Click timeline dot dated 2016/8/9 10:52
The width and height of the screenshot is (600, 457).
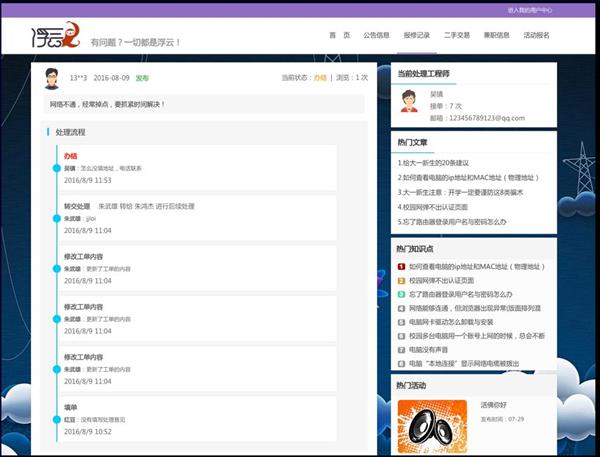click(x=57, y=419)
